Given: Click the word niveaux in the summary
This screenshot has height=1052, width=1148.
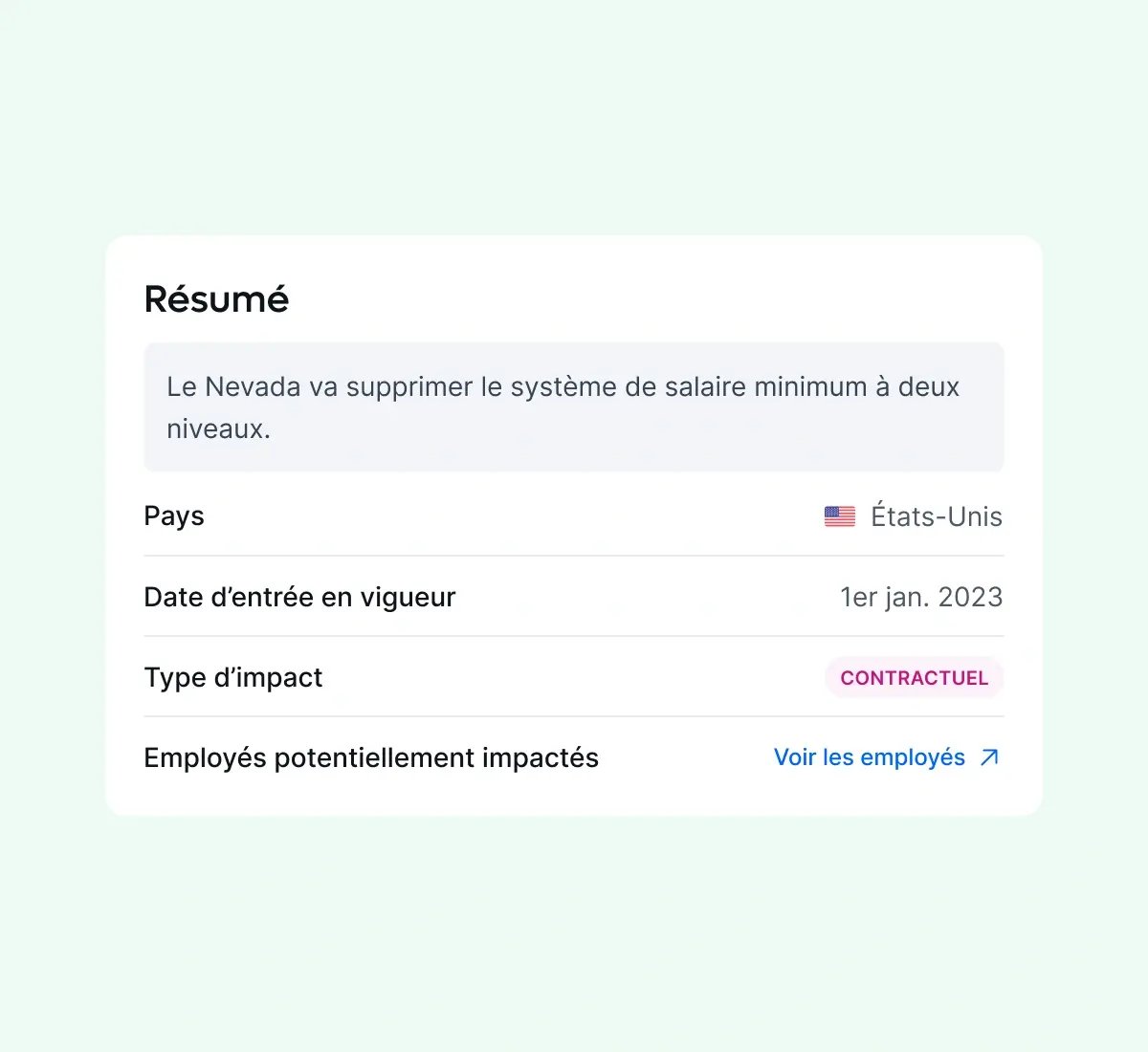Looking at the screenshot, I should tap(218, 428).
